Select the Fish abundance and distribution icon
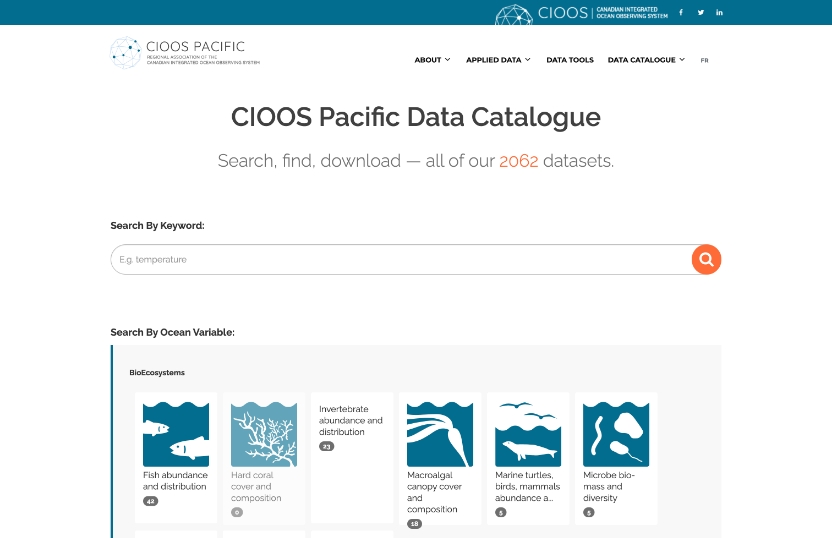This screenshot has height=538, width=832. click(176, 434)
